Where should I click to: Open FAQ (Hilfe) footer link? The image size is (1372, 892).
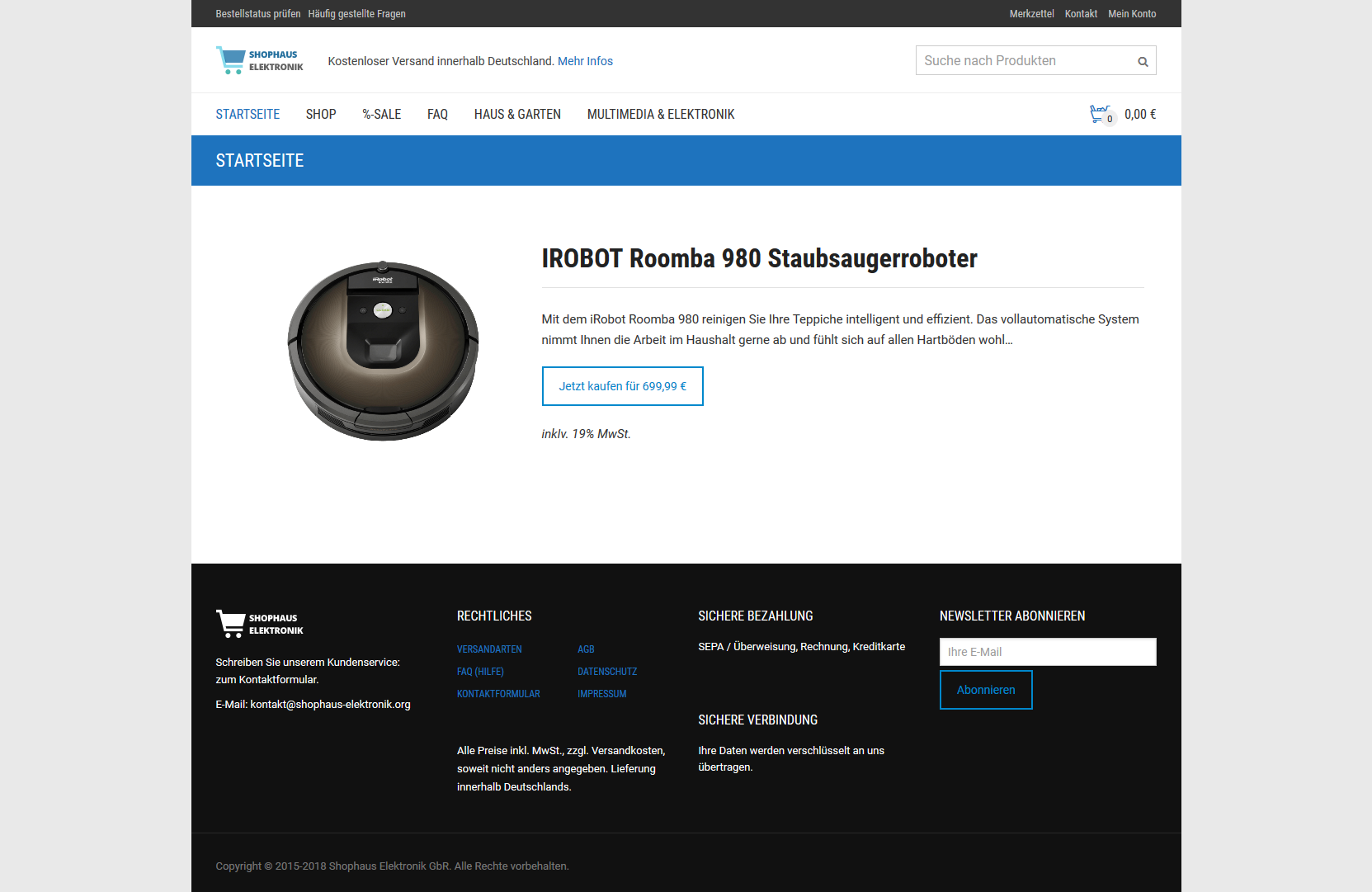click(x=480, y=672)
